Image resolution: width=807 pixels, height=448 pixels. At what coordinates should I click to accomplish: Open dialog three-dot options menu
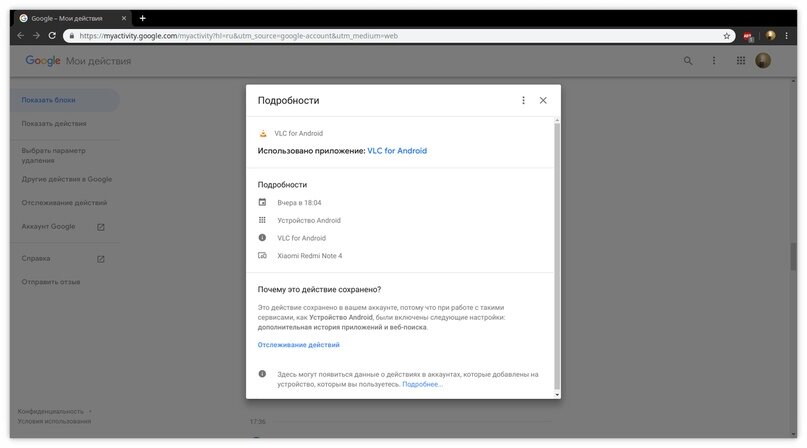(x=523, y=100)
